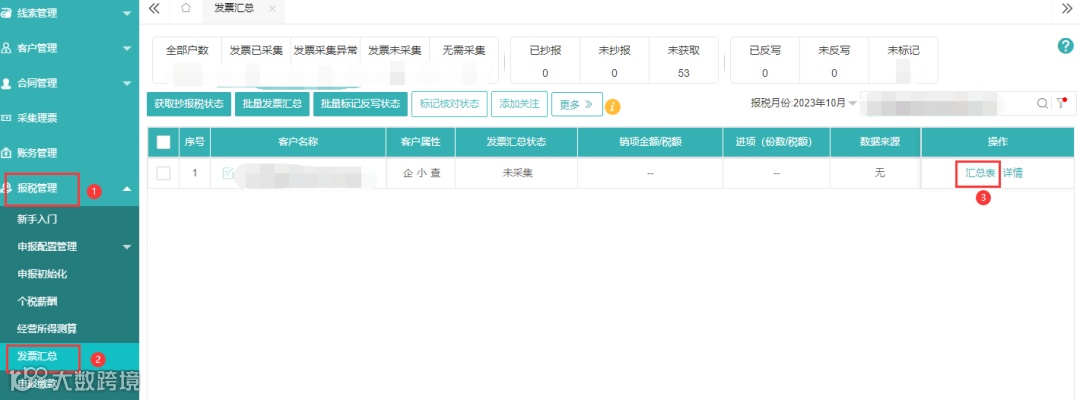Click the 进项（份数/税额） column header

pyautogui.click(x=777, y=142)
